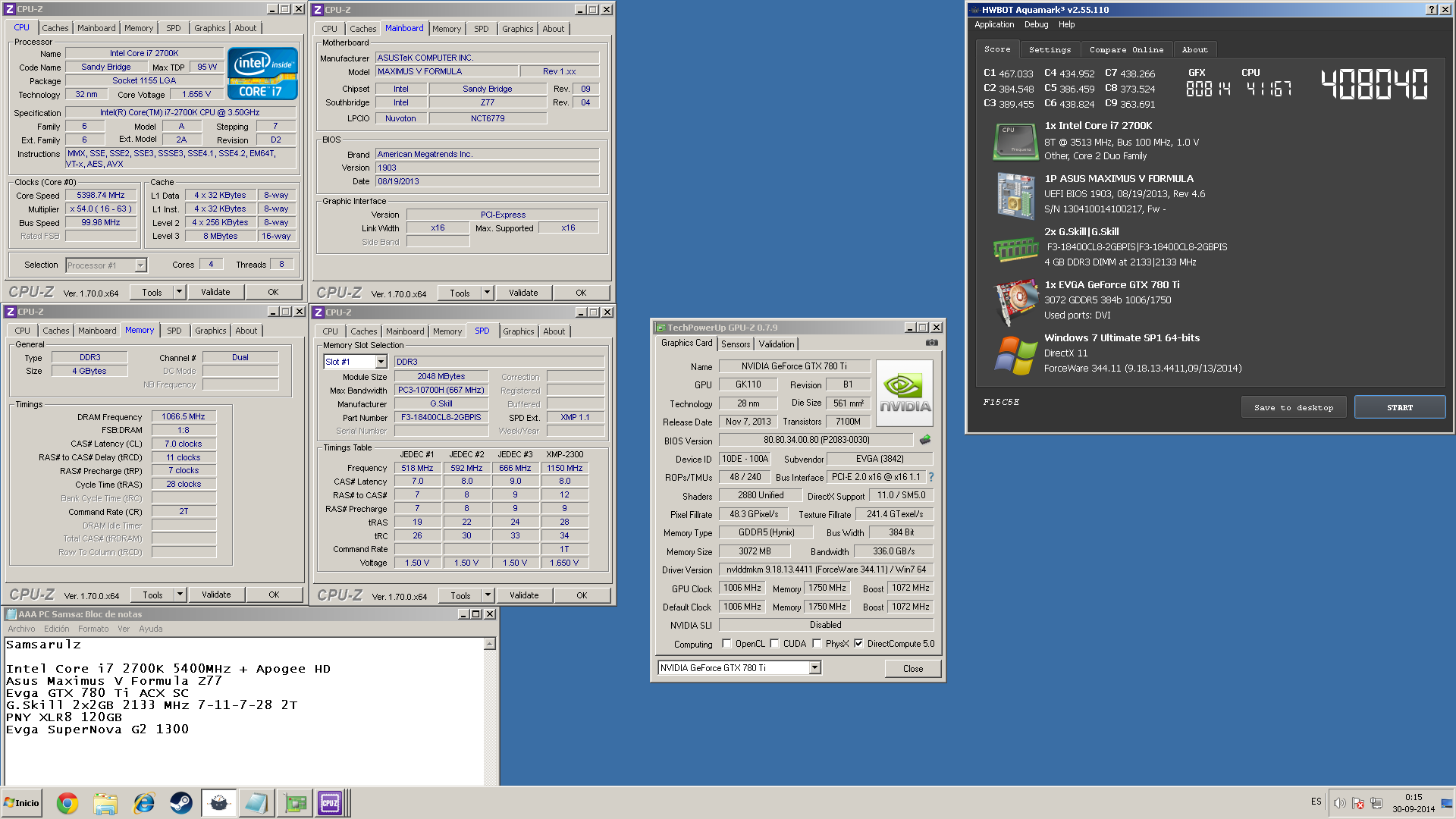Click the Inicio start button
This screenshot has height=819, width=1456.
[22, 803]
